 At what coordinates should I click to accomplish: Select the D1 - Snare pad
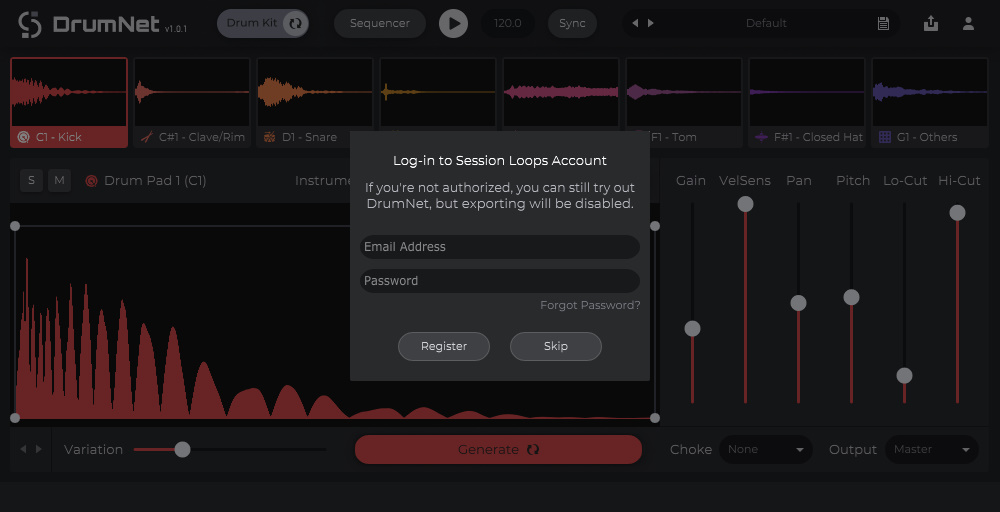[315, 103]
